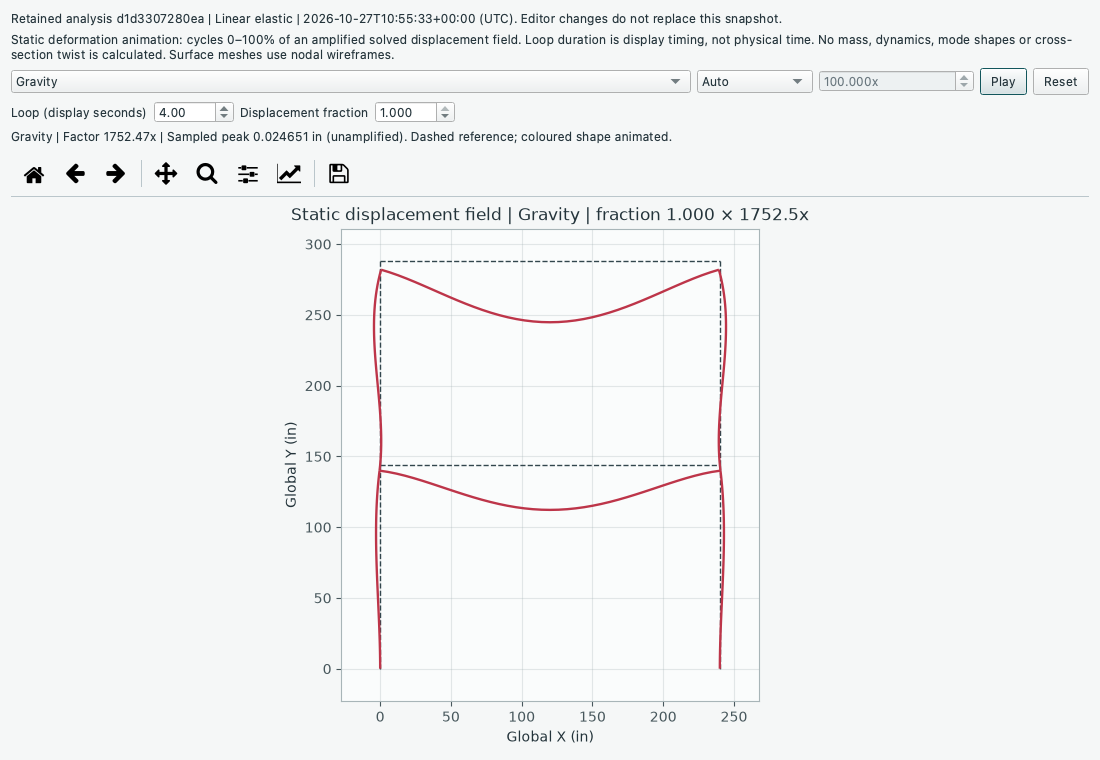
Task: Click the Displacement fraction spinner arrows
Action: pyautogui.click(x=445, y=112)
